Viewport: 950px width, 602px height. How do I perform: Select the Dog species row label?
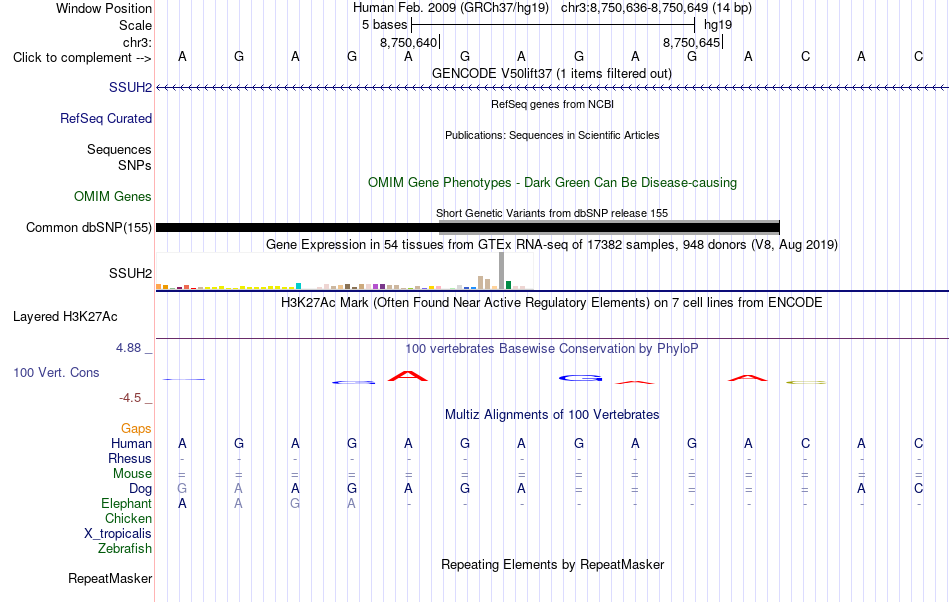click(x=140, y=488)
